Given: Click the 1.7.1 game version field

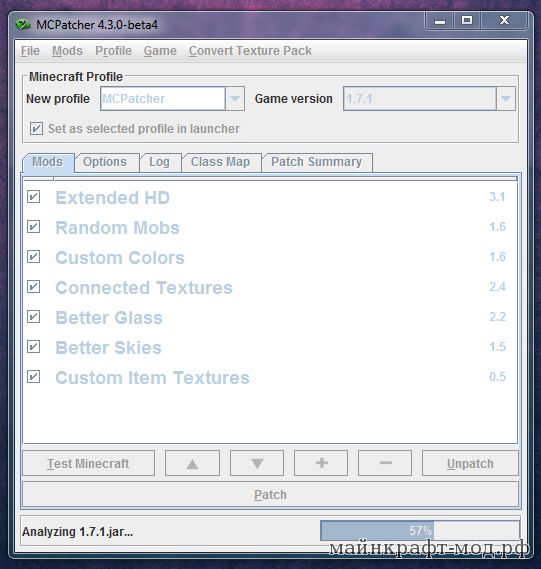Looking at the screenshot, I should [x=420, y=98].
